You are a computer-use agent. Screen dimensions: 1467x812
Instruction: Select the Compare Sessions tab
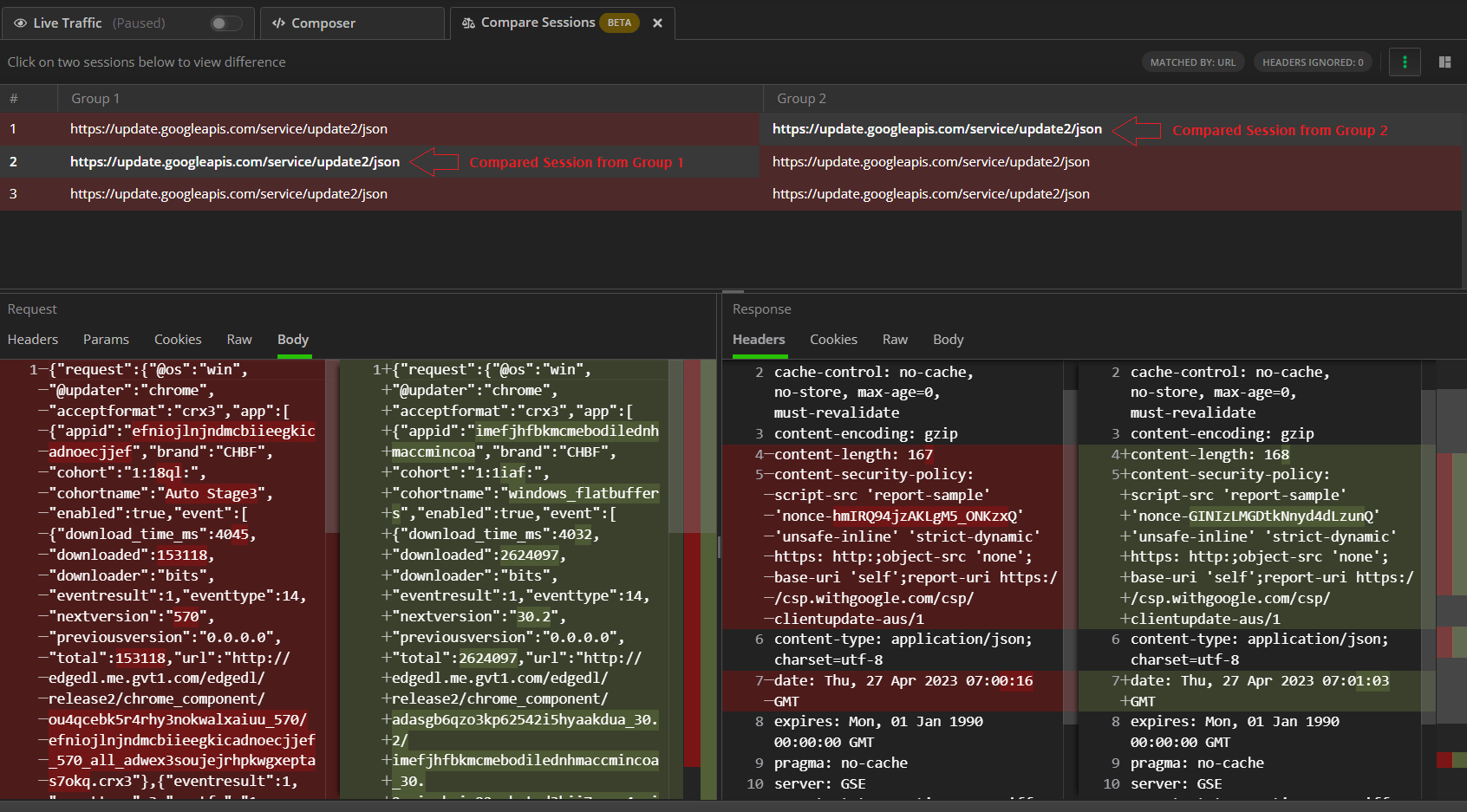click(x=562, y=23)
